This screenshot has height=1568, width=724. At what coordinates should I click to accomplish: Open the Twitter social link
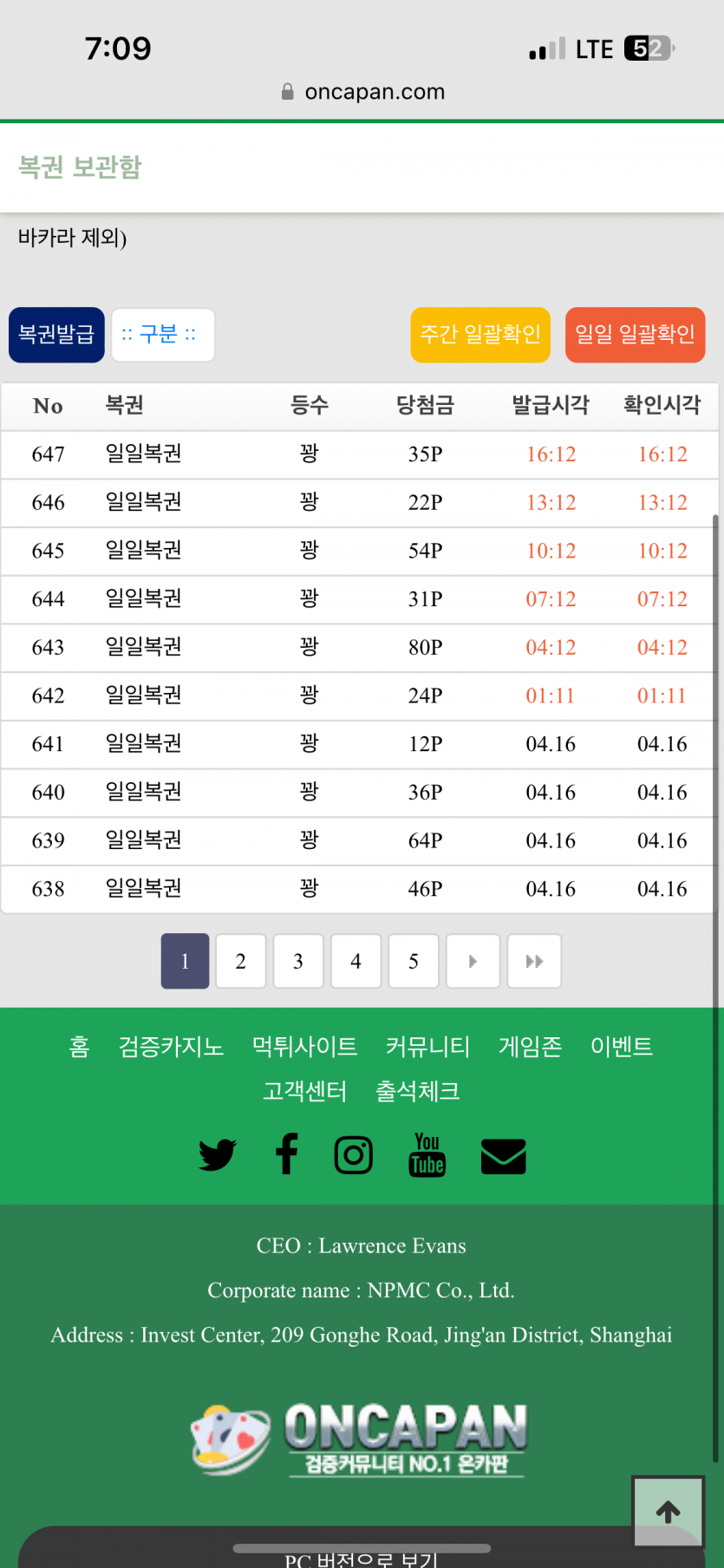[217, 1155]
